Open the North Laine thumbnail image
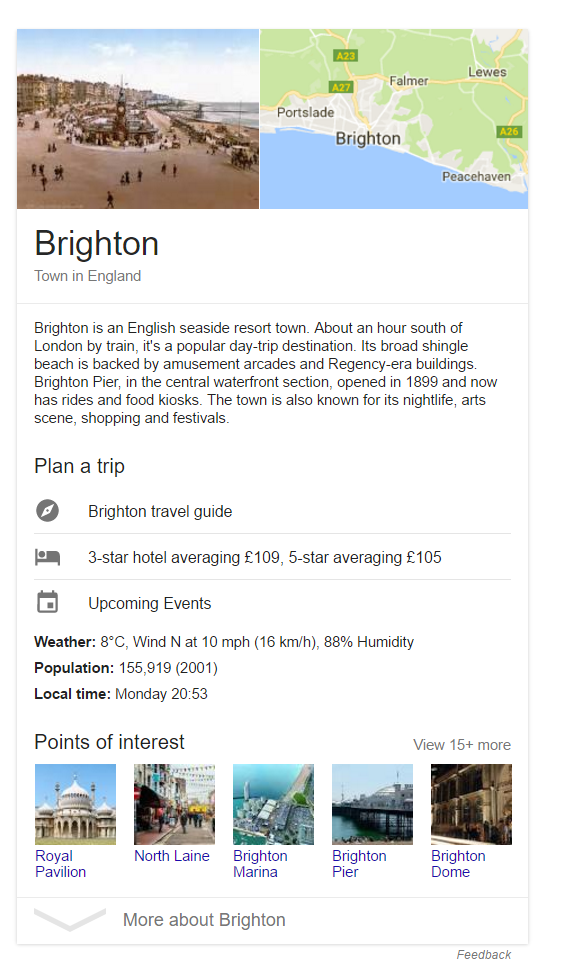The width and height of the screenshot is (583, 963). [174, 804]
